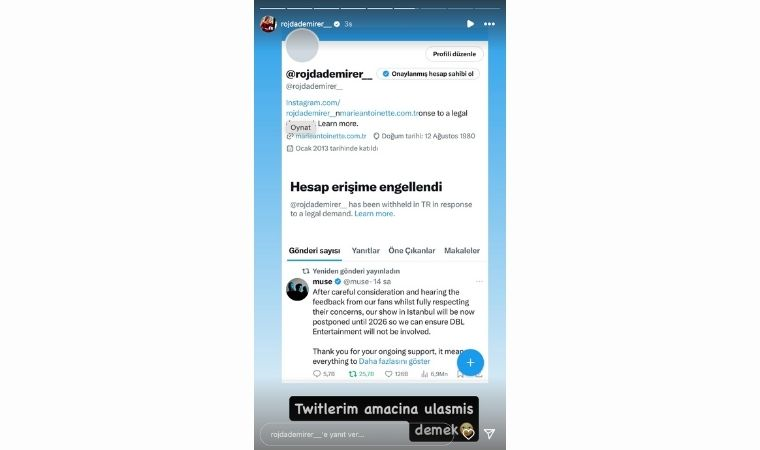Switch to the Yanıtlar tab
760x450 pixels.
point(365,251)
